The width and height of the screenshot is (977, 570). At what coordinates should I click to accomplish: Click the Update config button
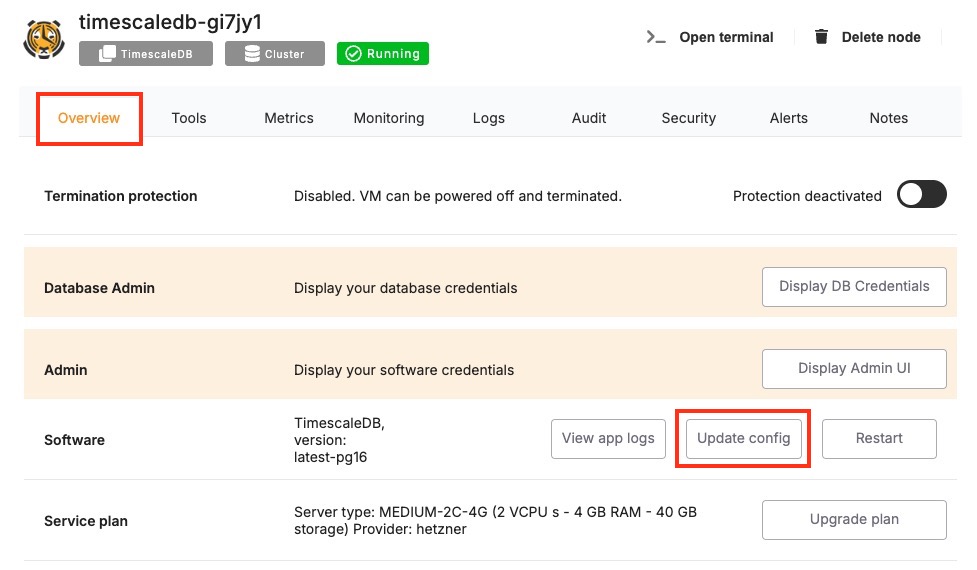tap(743, 438)
